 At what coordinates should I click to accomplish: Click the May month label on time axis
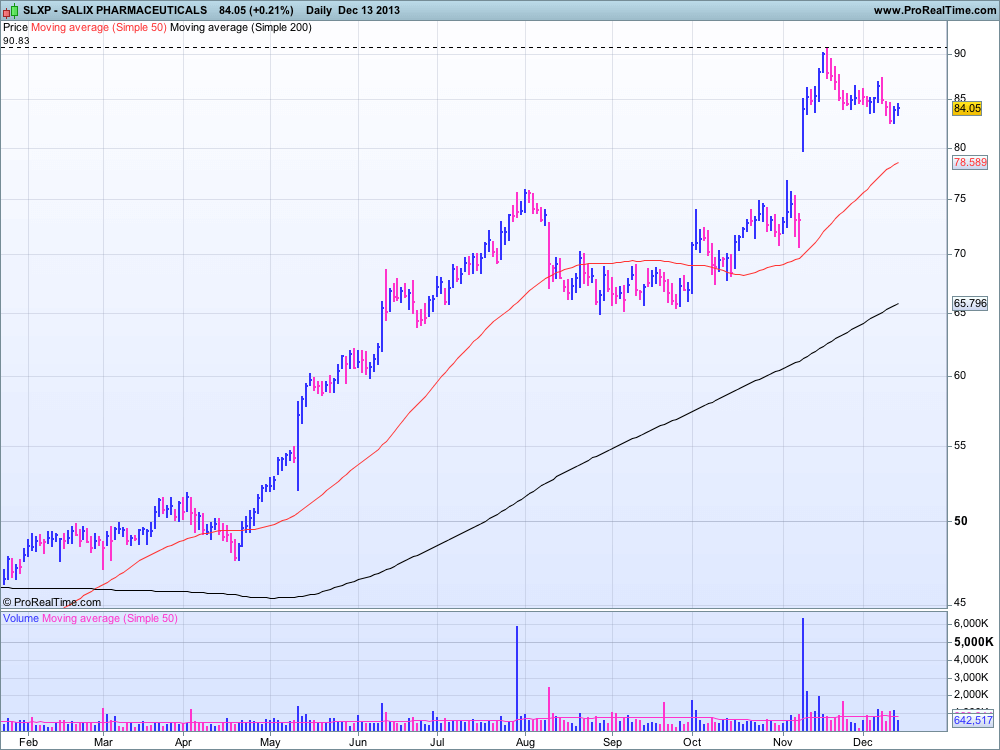[x=270, y=742]
